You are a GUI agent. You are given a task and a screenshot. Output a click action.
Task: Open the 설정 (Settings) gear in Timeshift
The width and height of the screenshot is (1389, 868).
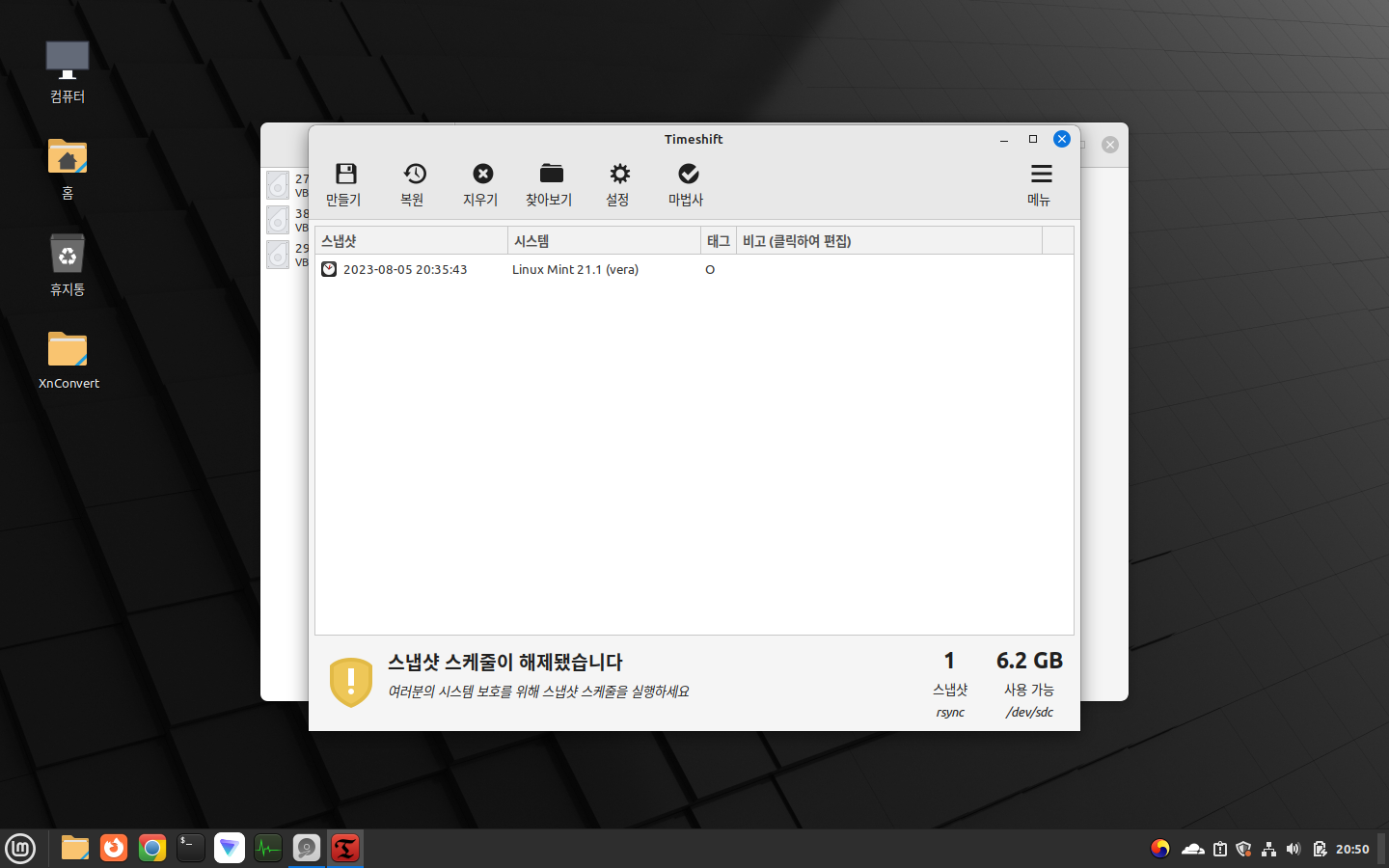(x=619, y=185)
